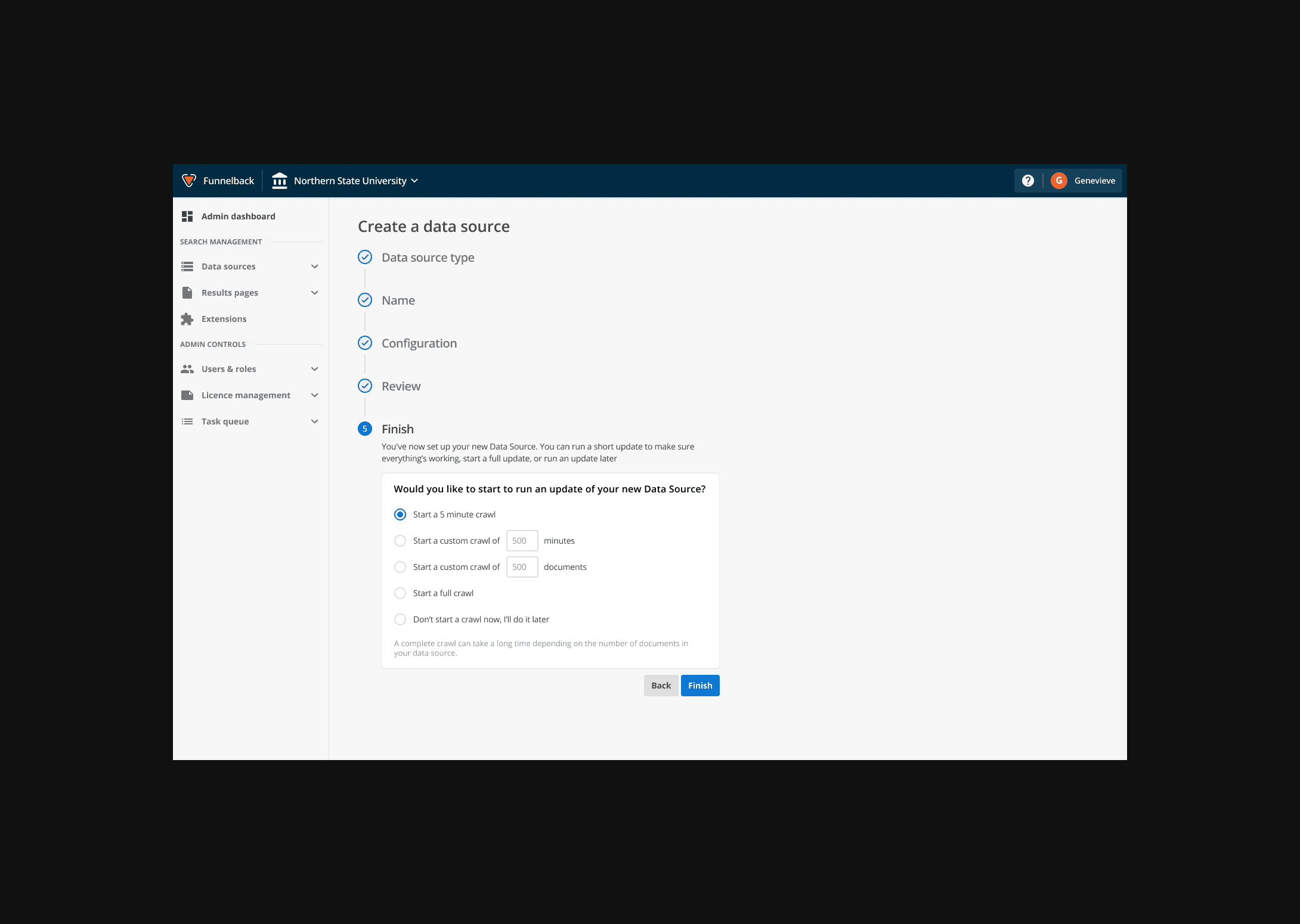This screenshot has height=924, width=1300.
Task: Select Start a full crawl option
Action: tap(400, 593)
